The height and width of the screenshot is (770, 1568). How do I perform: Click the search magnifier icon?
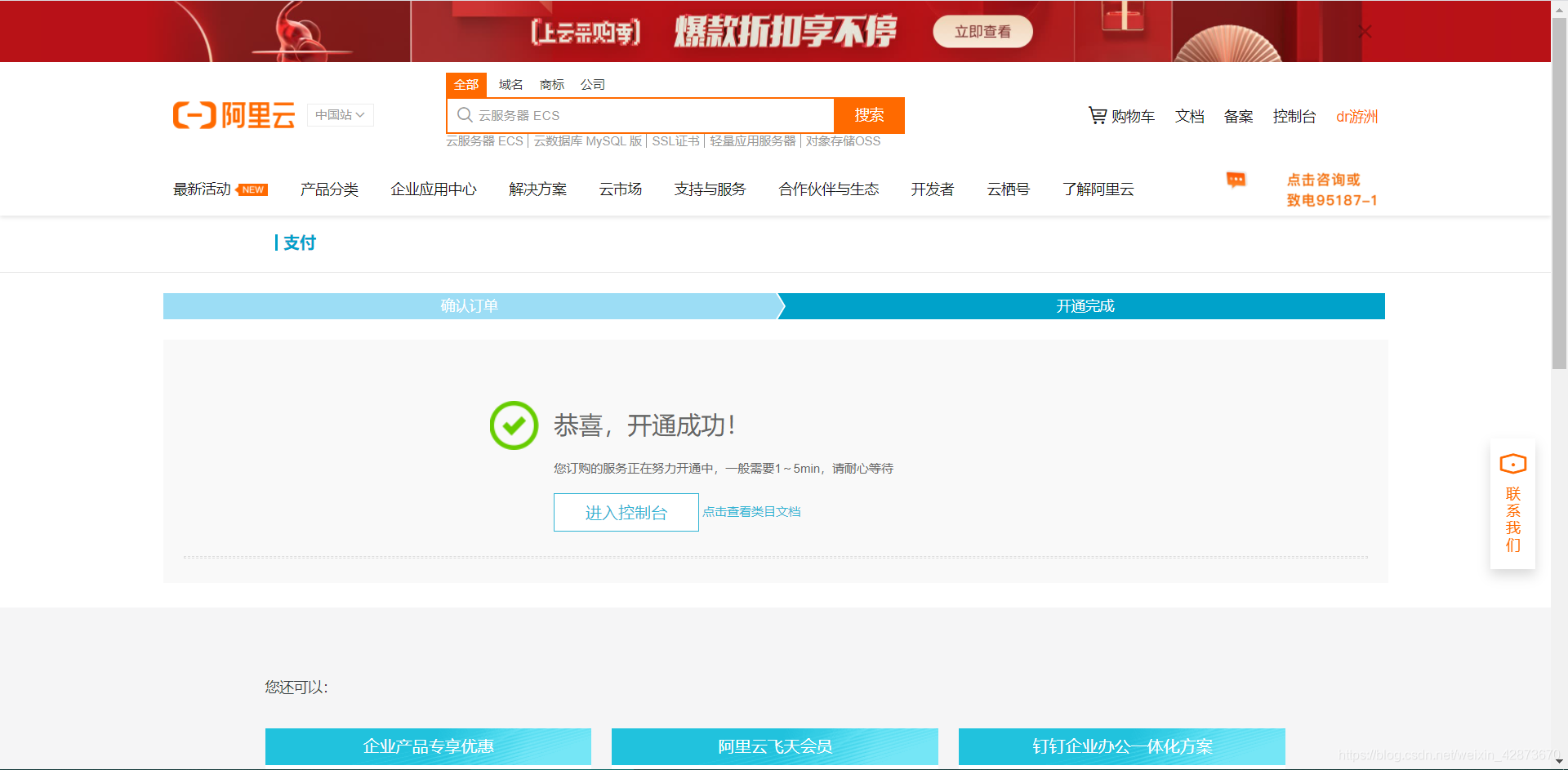tap(465, 115)
